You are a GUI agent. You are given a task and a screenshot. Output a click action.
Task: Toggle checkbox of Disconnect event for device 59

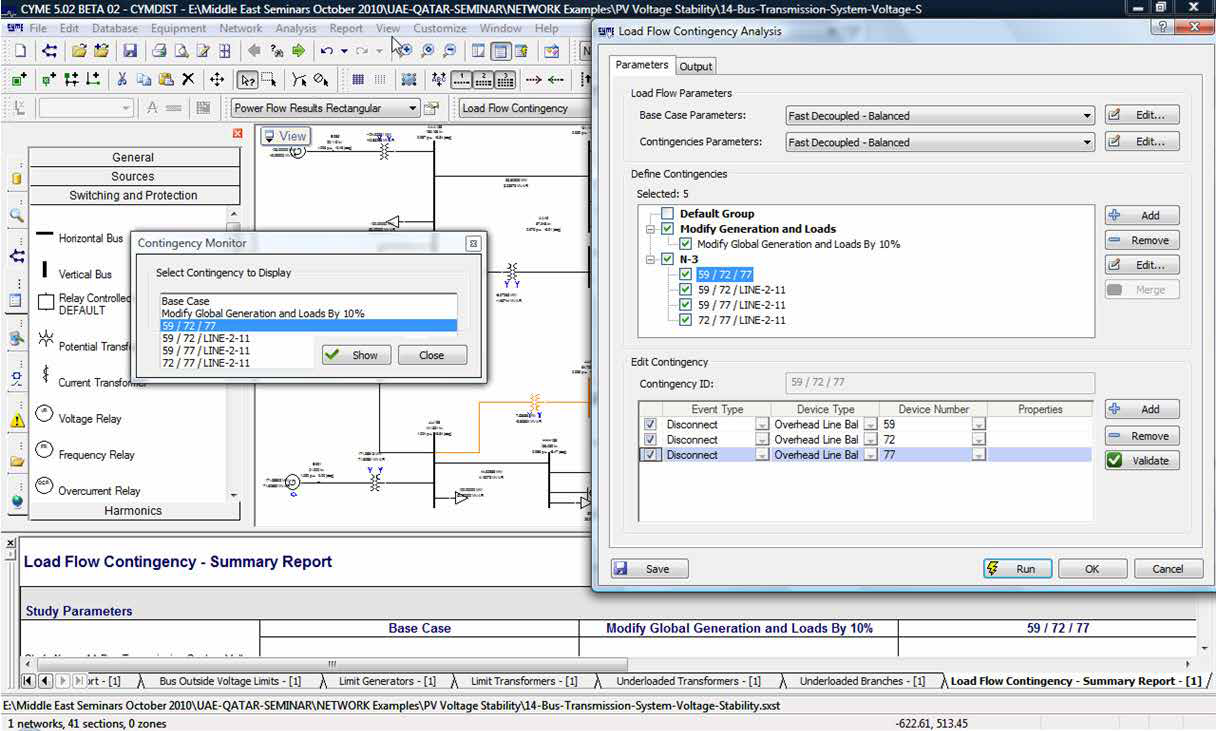[x=650, y=424]
